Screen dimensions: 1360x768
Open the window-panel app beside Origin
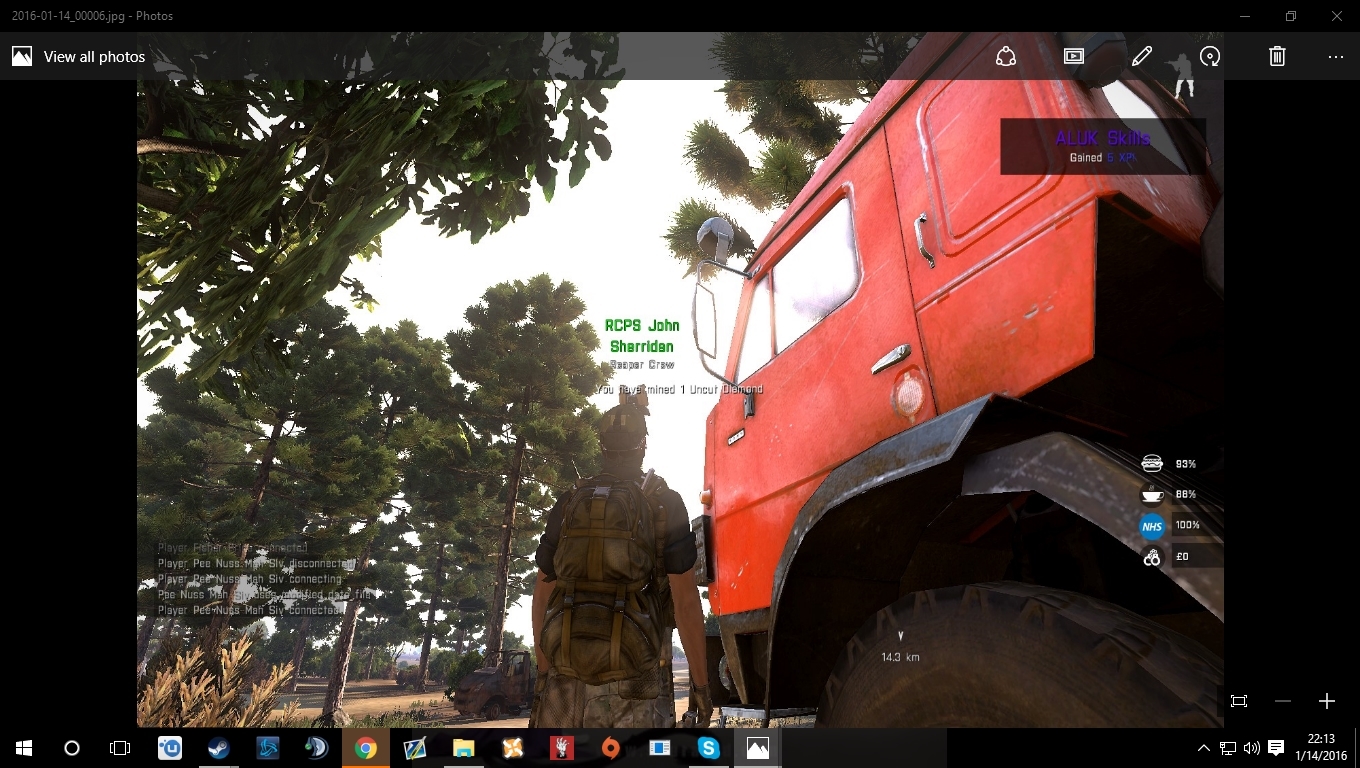659,748
